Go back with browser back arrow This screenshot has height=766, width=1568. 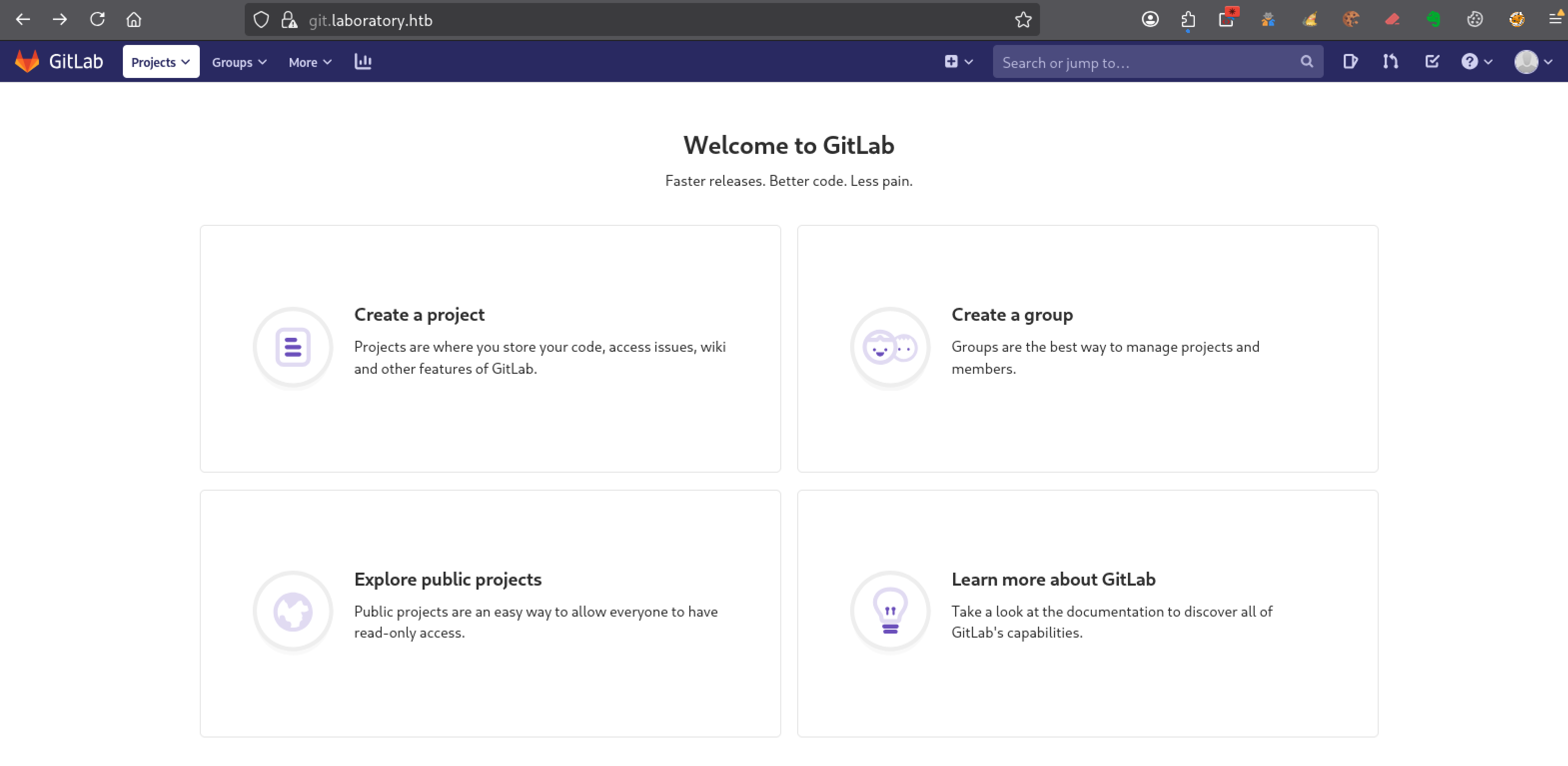pos(23,19)
